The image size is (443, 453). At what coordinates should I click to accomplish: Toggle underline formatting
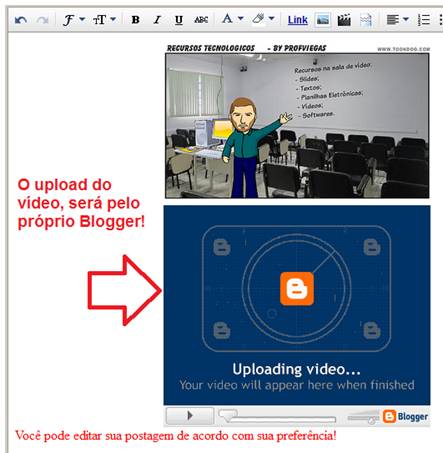179,20
